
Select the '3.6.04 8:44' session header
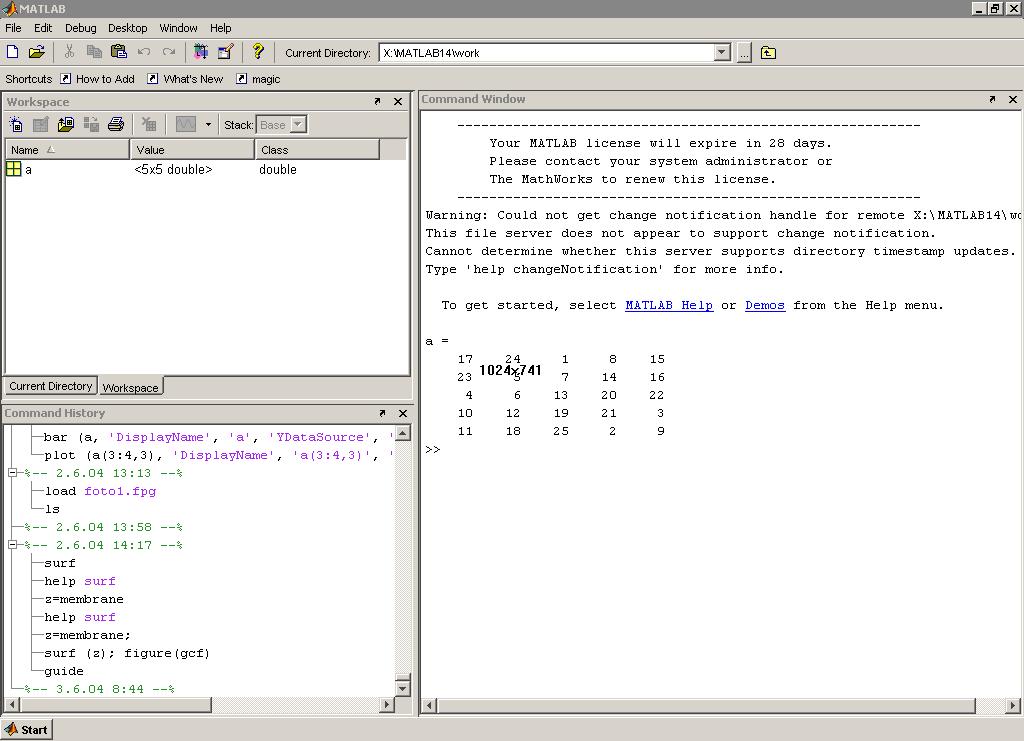click(99, 689)
